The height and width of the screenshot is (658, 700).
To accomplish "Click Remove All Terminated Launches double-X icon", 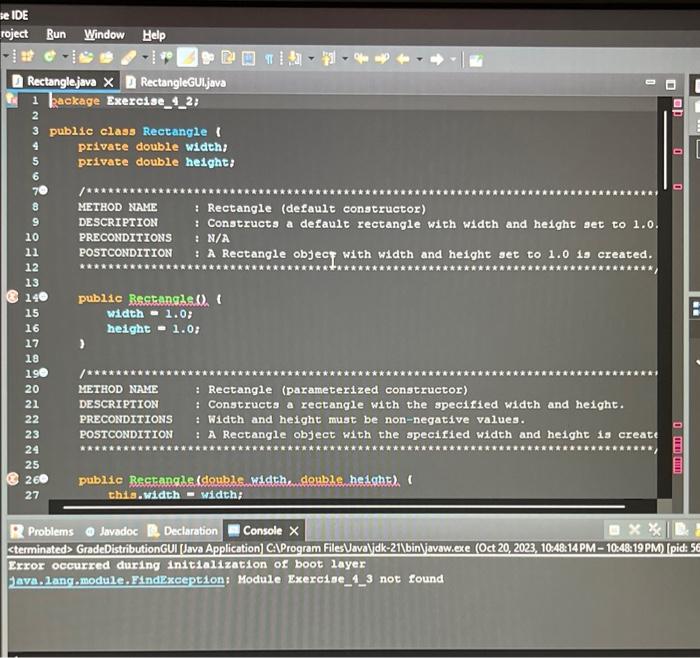I will (654, 529).
